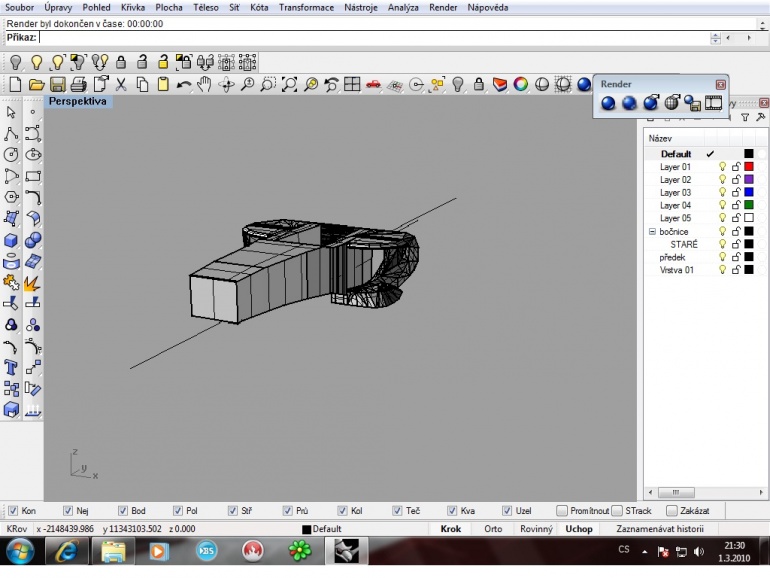Viewport: 770px width, 578px height.
Task: Open four viewports layout icon
Action: tap(352, 84)
